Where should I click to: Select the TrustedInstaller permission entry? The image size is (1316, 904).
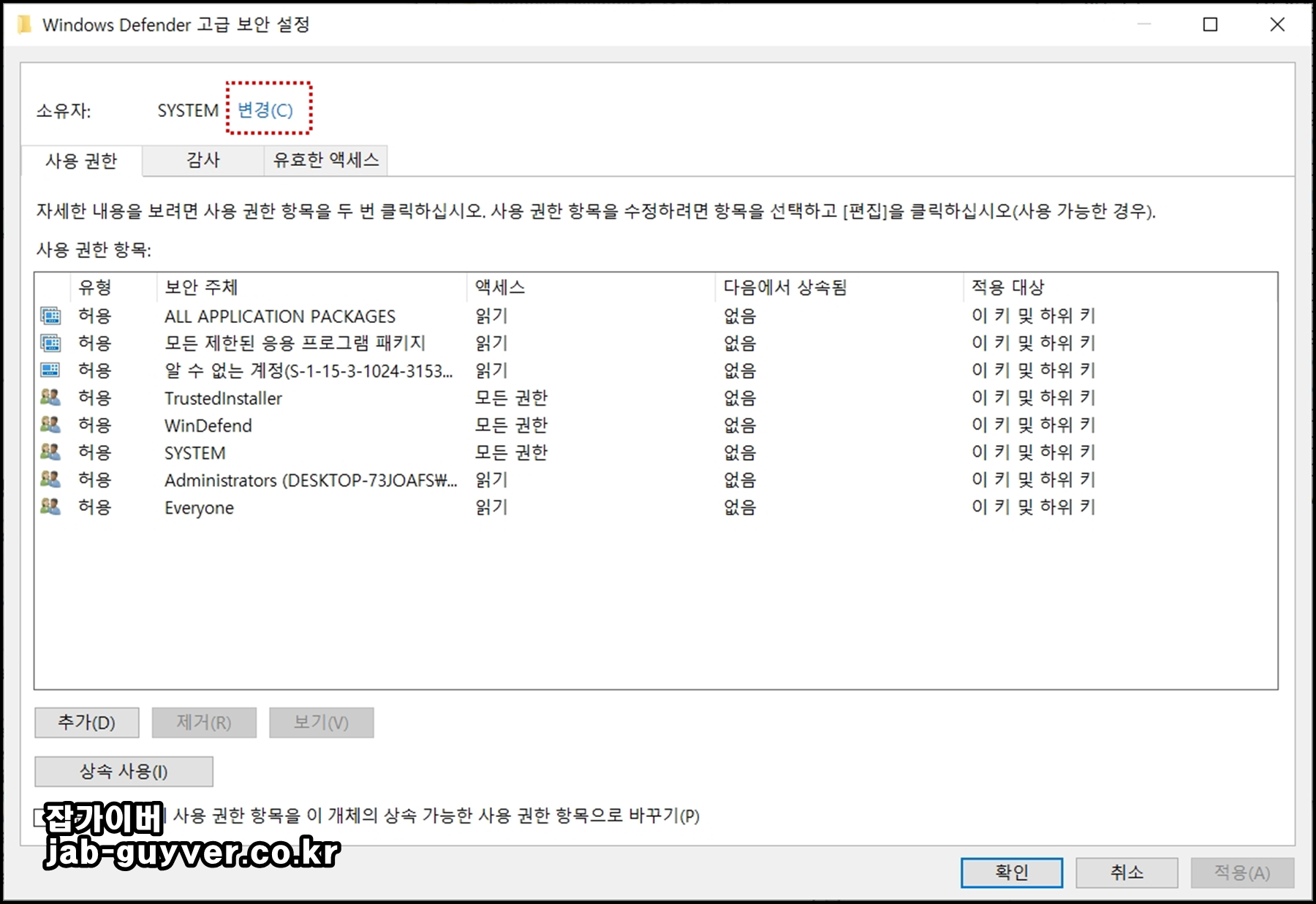(655, 398)
